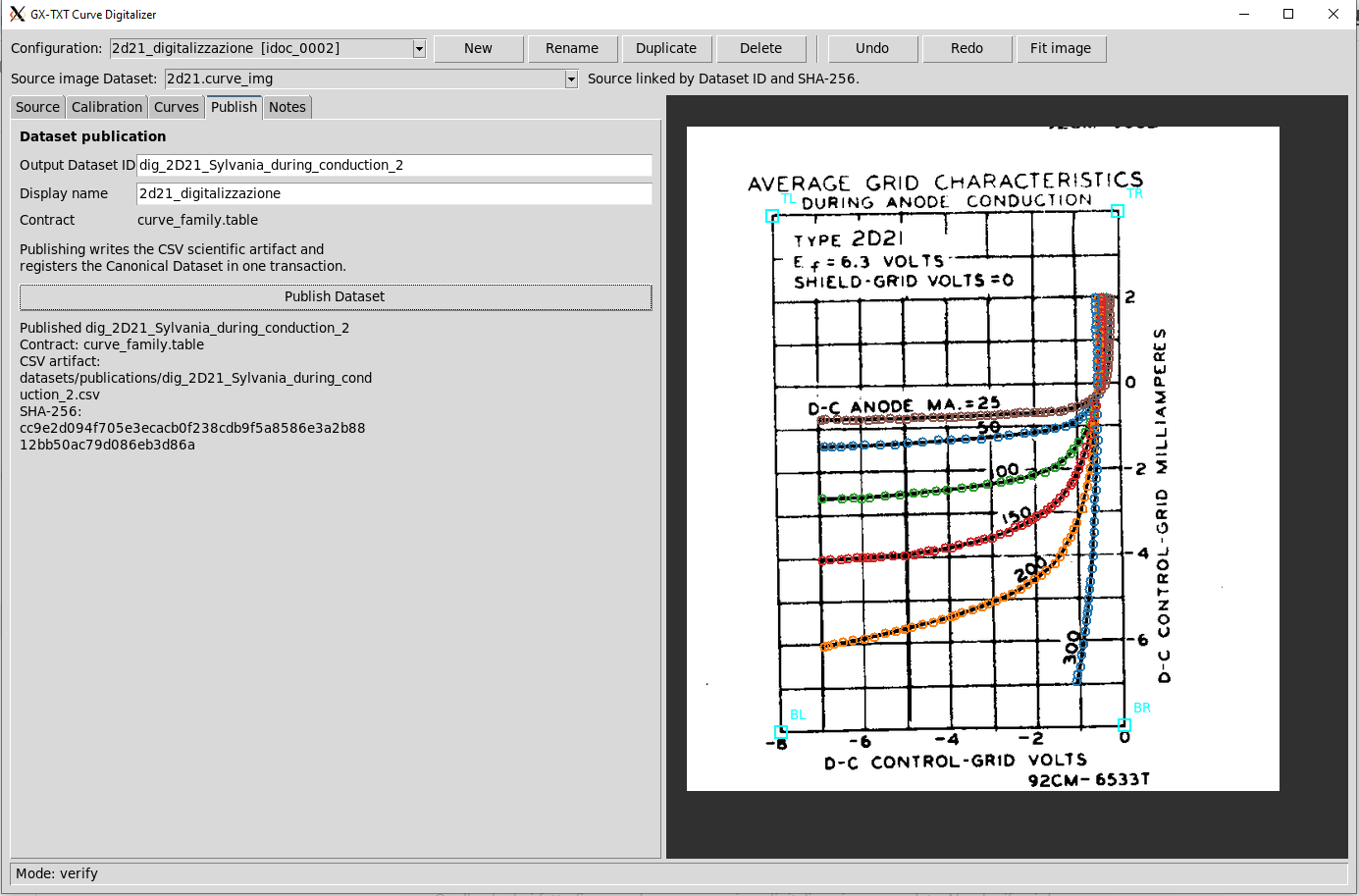Delete the current configuration

tap(761, 49)
